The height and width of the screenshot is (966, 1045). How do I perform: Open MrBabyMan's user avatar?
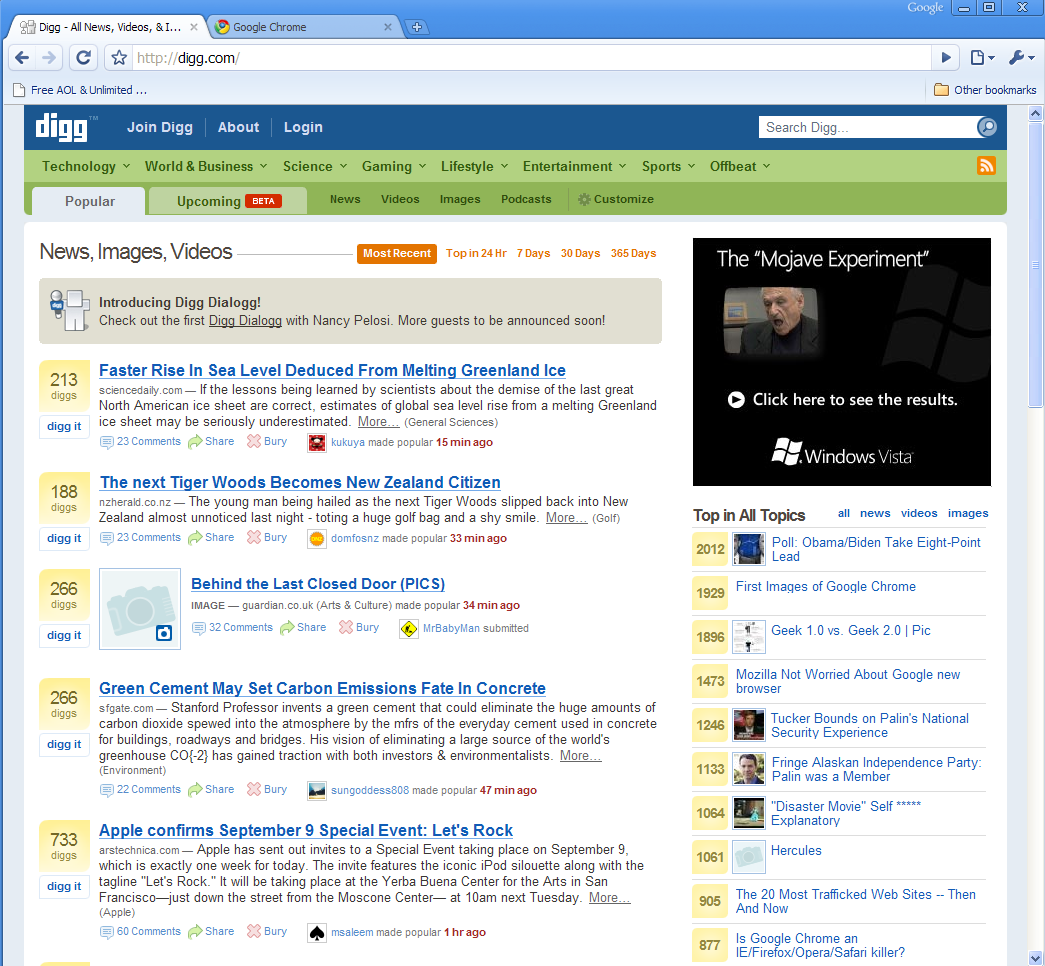coord(409,629)
